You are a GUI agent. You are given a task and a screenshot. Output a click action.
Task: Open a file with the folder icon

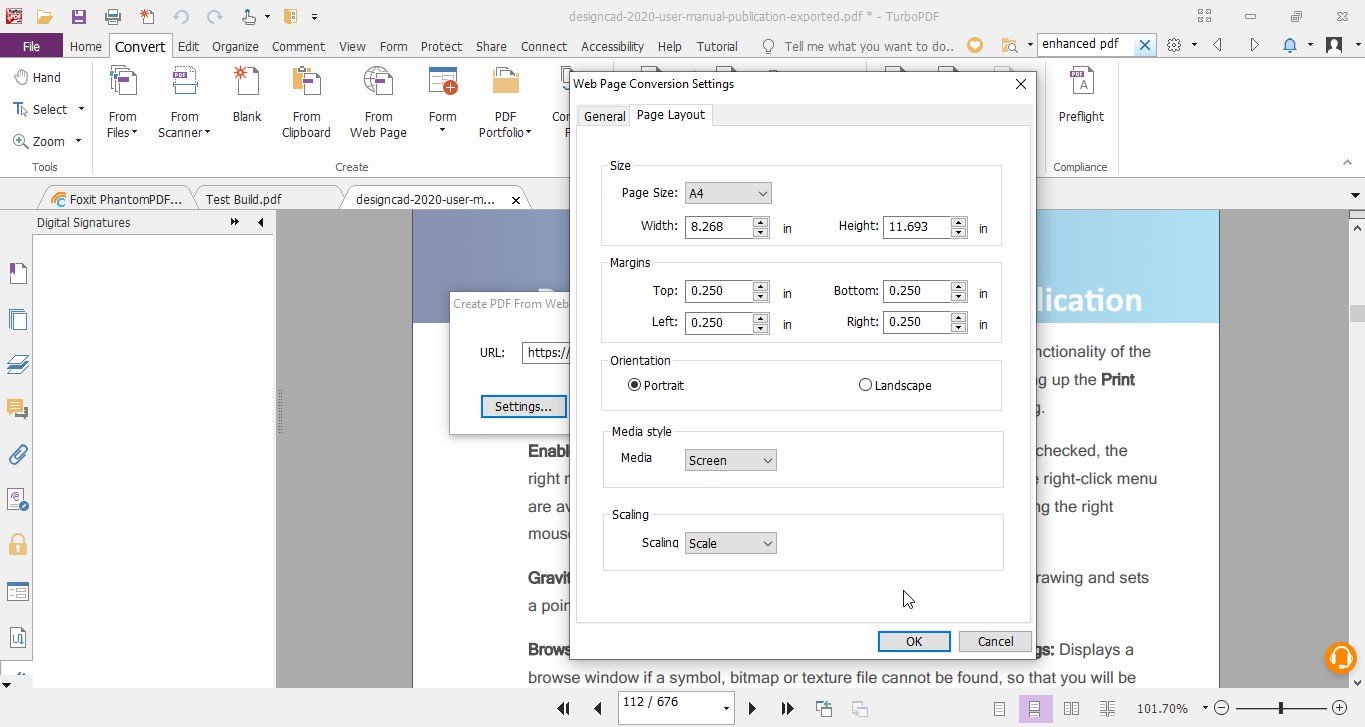pyautogui.click(x=44, y=17)
